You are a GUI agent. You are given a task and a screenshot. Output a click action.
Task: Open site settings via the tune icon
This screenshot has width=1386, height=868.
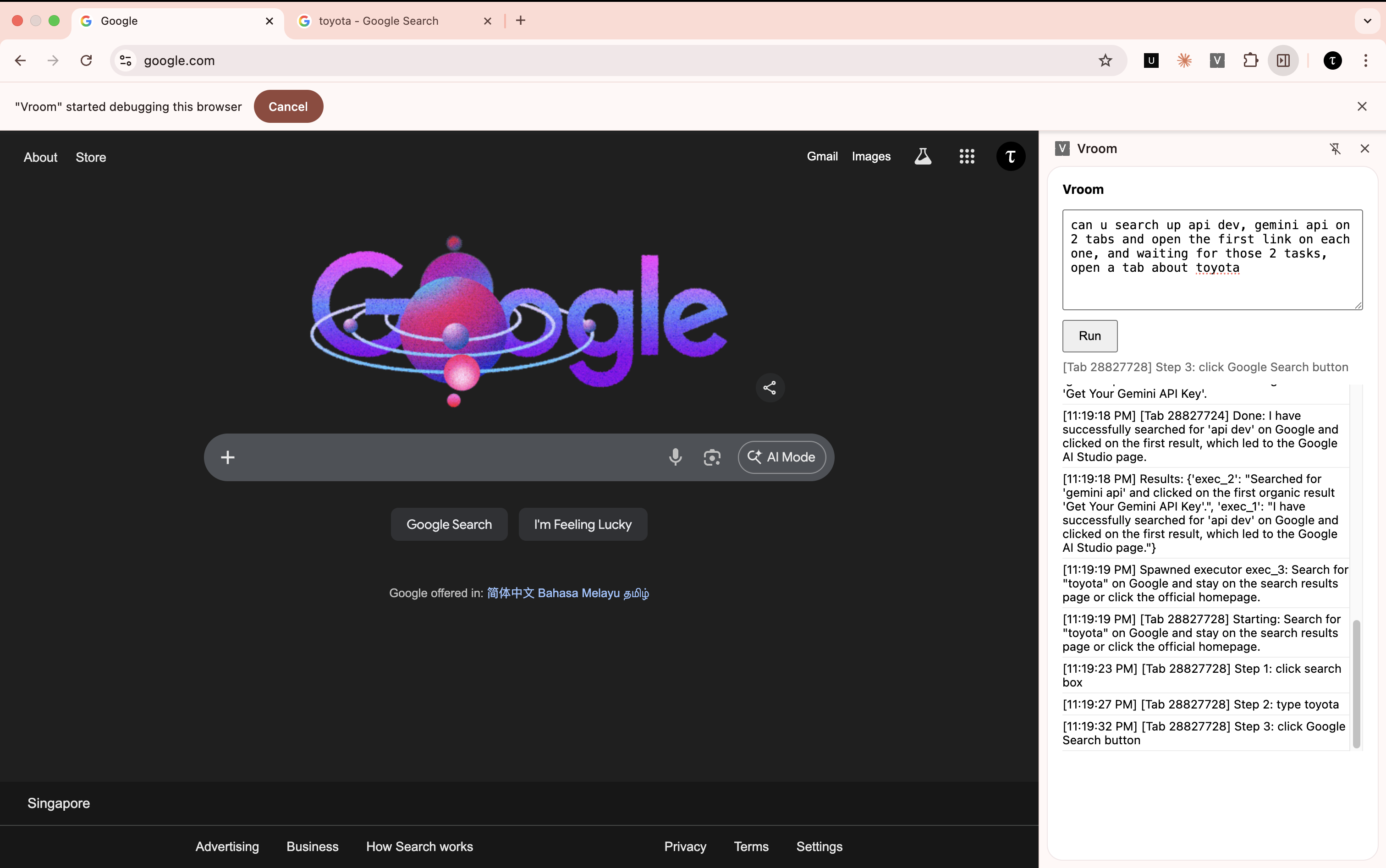[125, 60]
